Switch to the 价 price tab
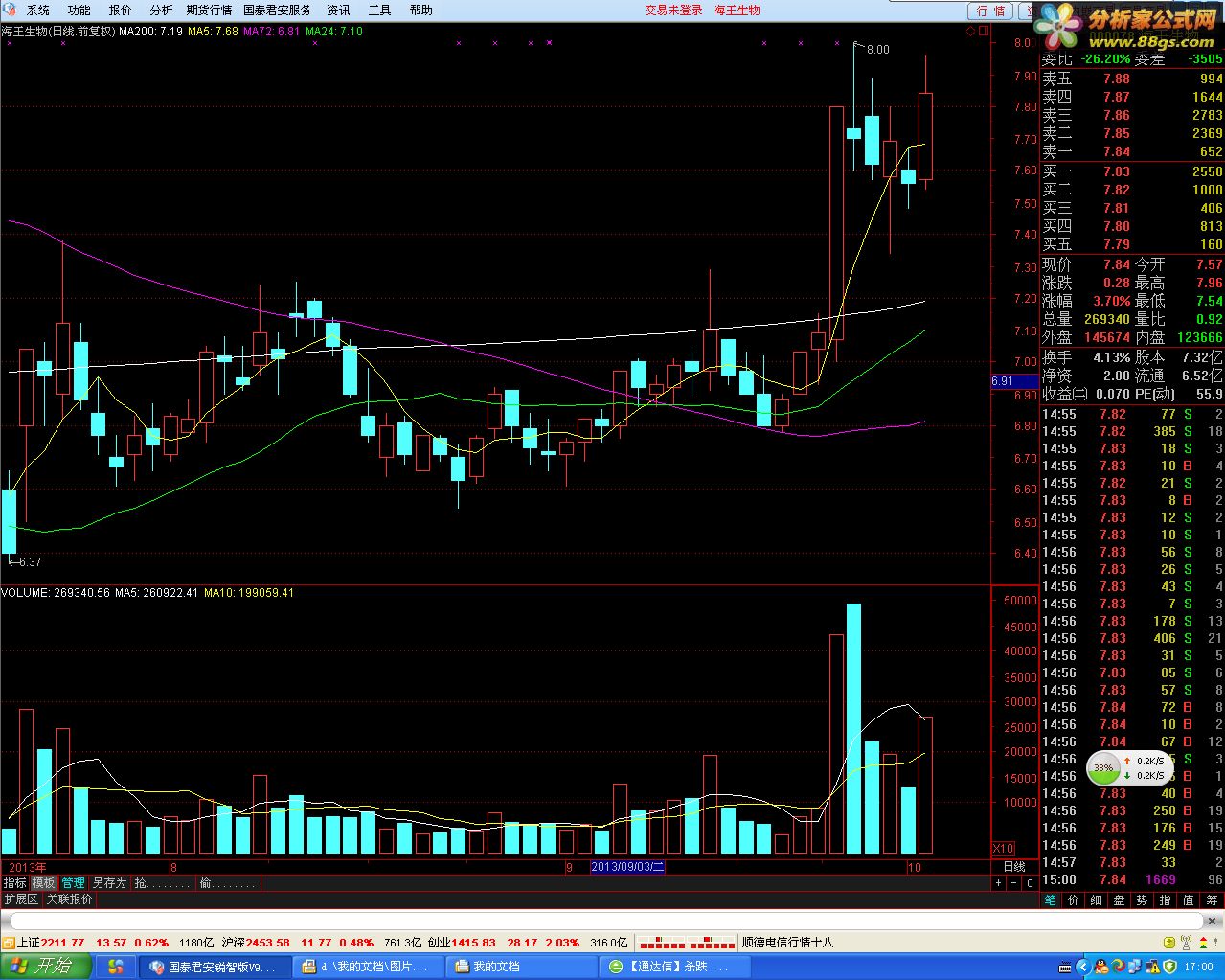 (x=1073, y=900)
